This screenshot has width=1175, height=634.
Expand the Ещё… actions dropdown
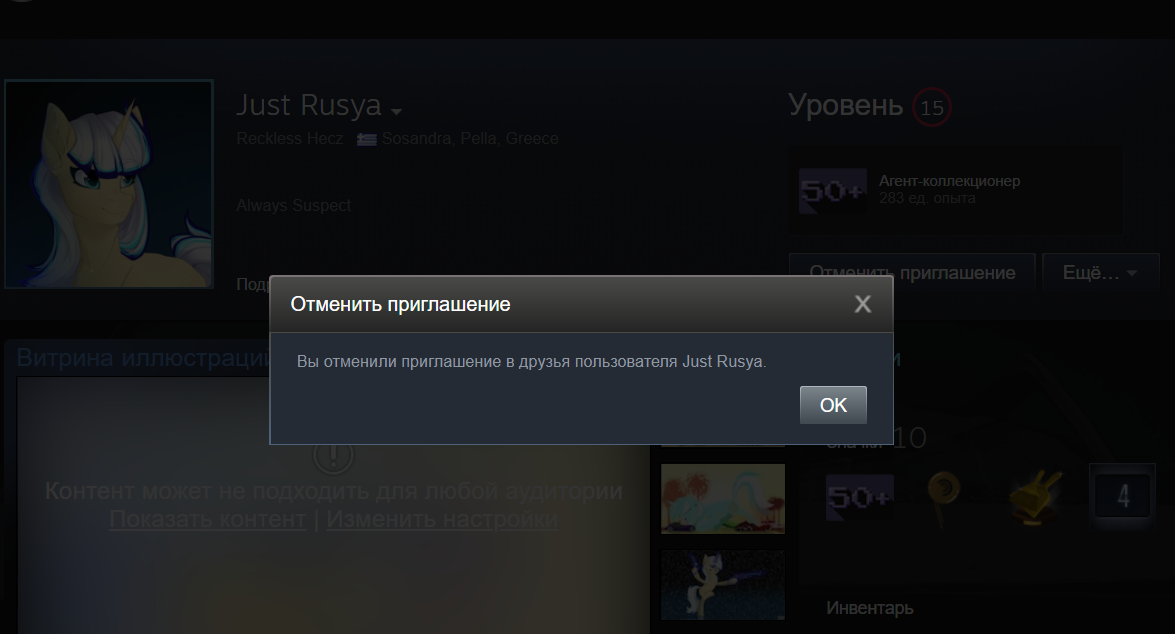pos(1100,273)
